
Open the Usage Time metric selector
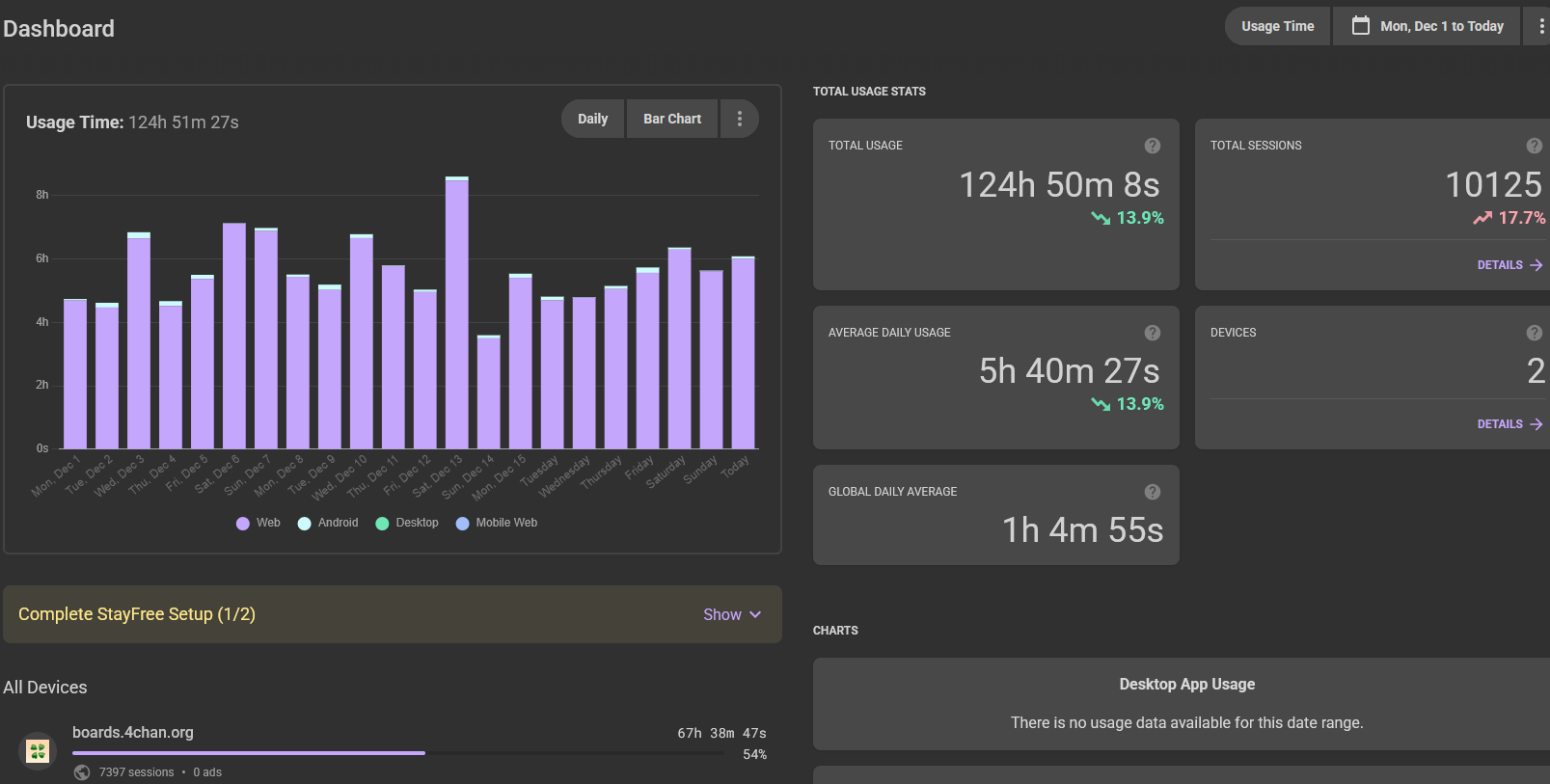coord(1278,26)
